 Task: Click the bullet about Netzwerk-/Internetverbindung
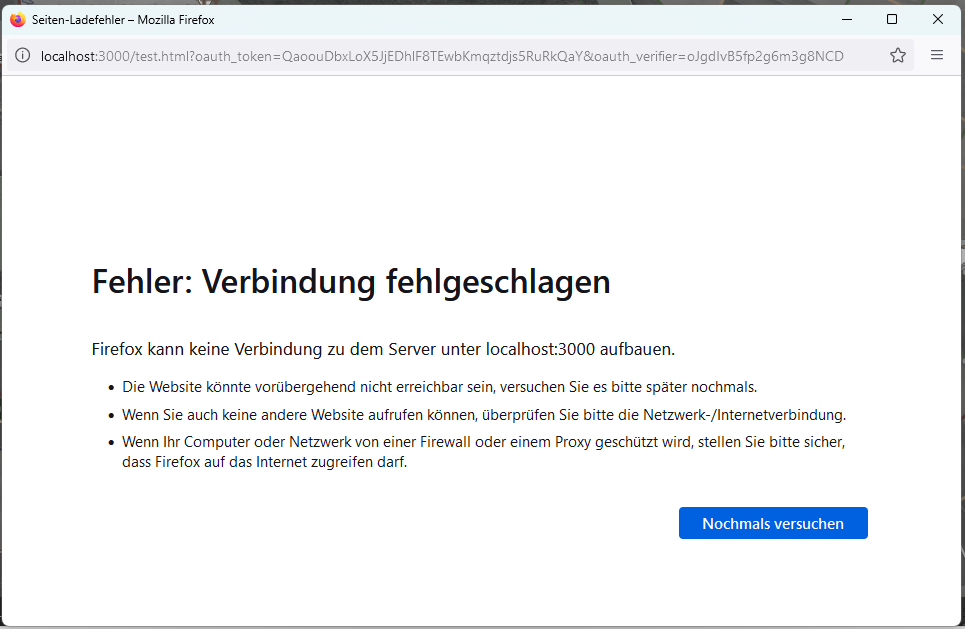pyautogui.click(x=484, y=415)
